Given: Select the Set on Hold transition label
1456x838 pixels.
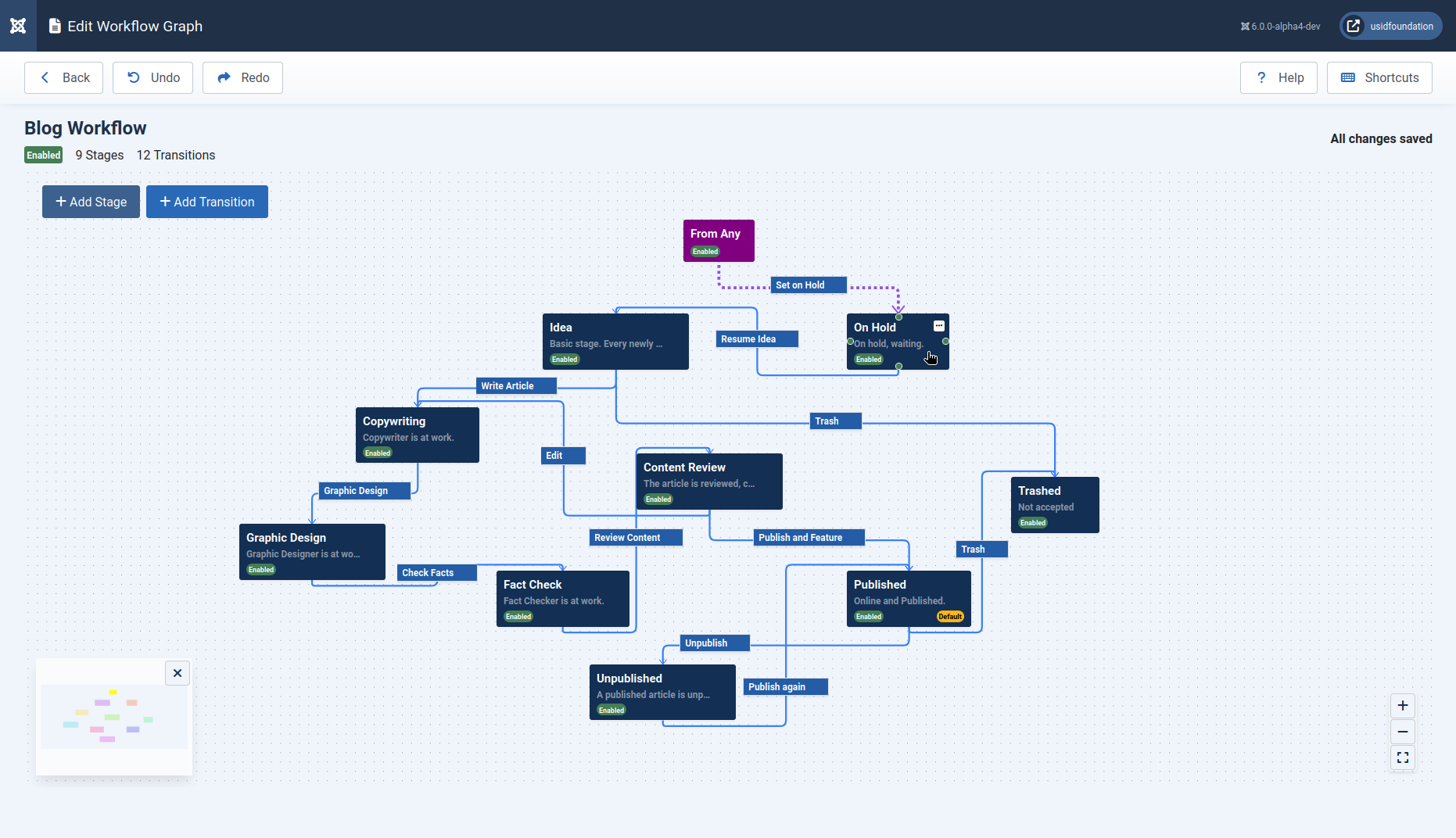Looking at the screenshot, I should click(808, 285).
